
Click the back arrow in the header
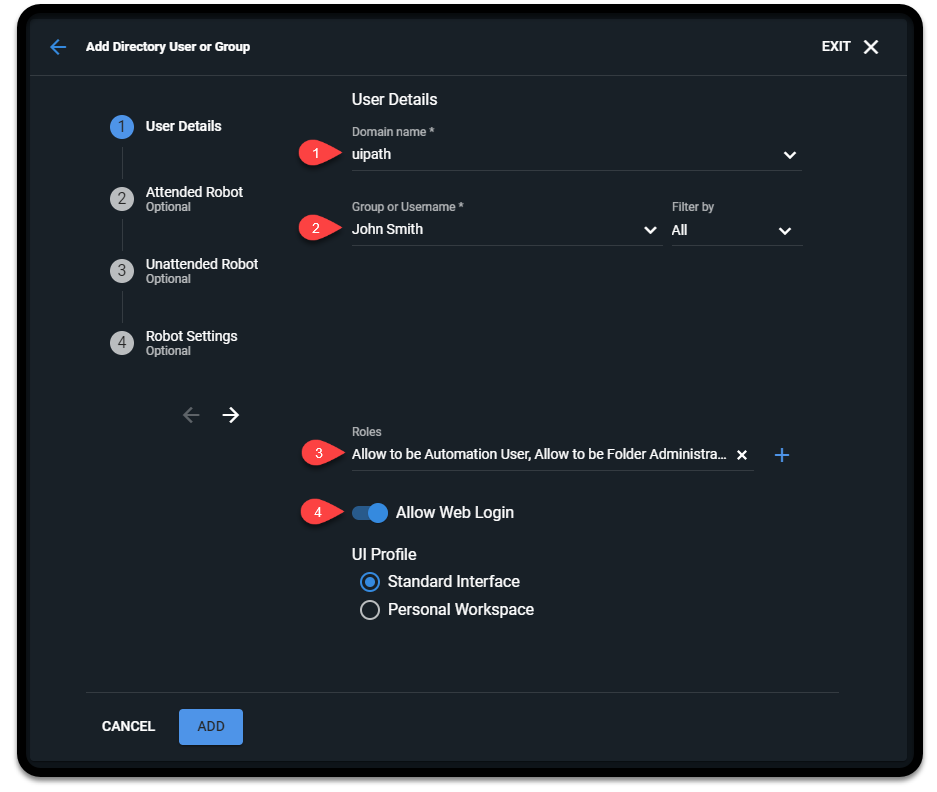(57, 46)
